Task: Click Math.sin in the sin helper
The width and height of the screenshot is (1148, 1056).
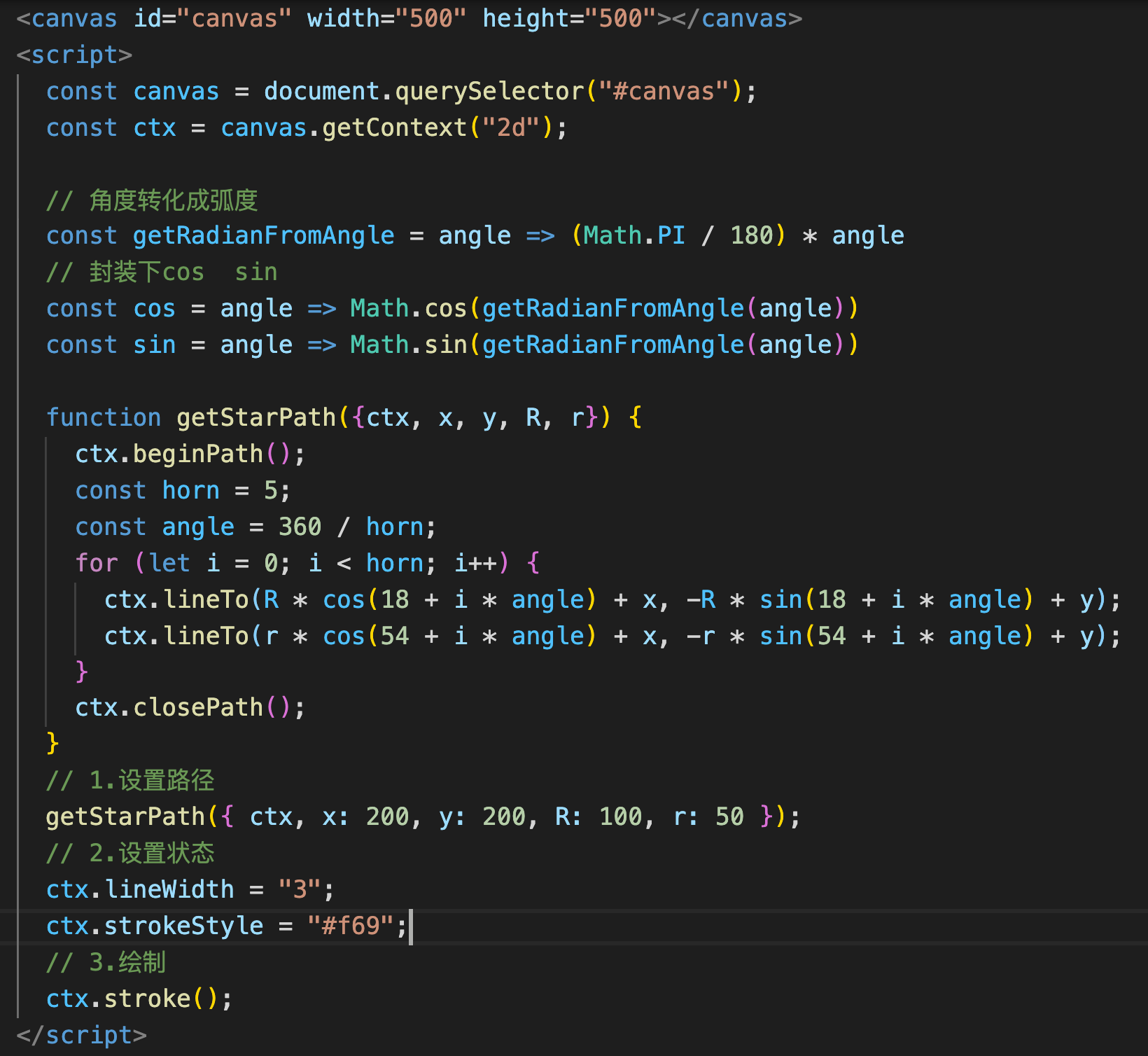Action: point(409,345)
